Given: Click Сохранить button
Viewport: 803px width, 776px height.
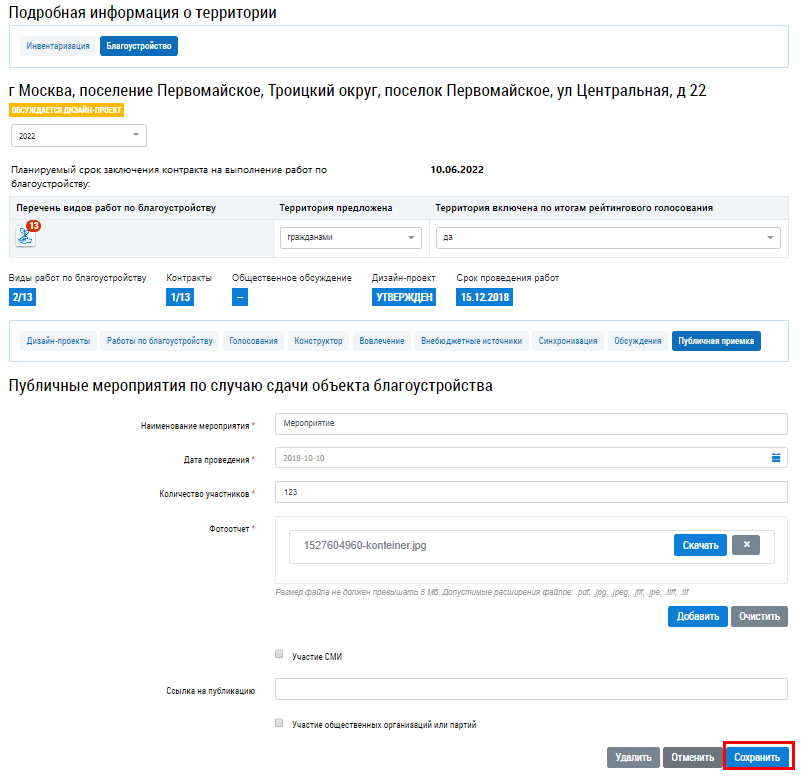Looking at the screenshot, I should 757,757.
